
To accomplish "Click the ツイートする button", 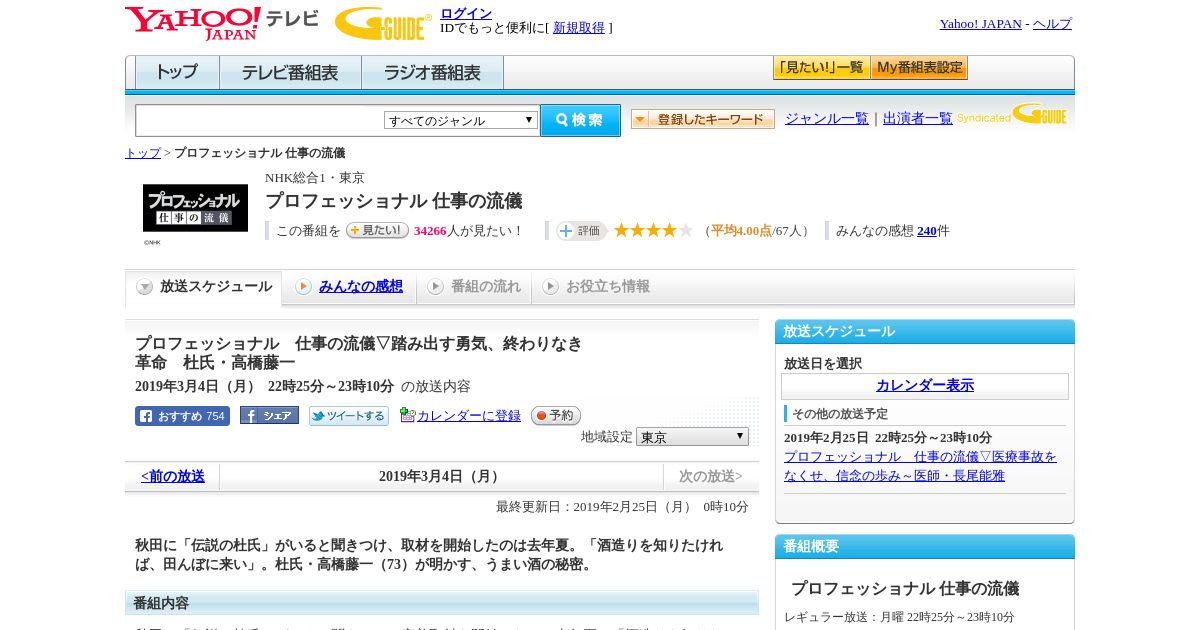I will pyautogui.click(x=349, y=416).
